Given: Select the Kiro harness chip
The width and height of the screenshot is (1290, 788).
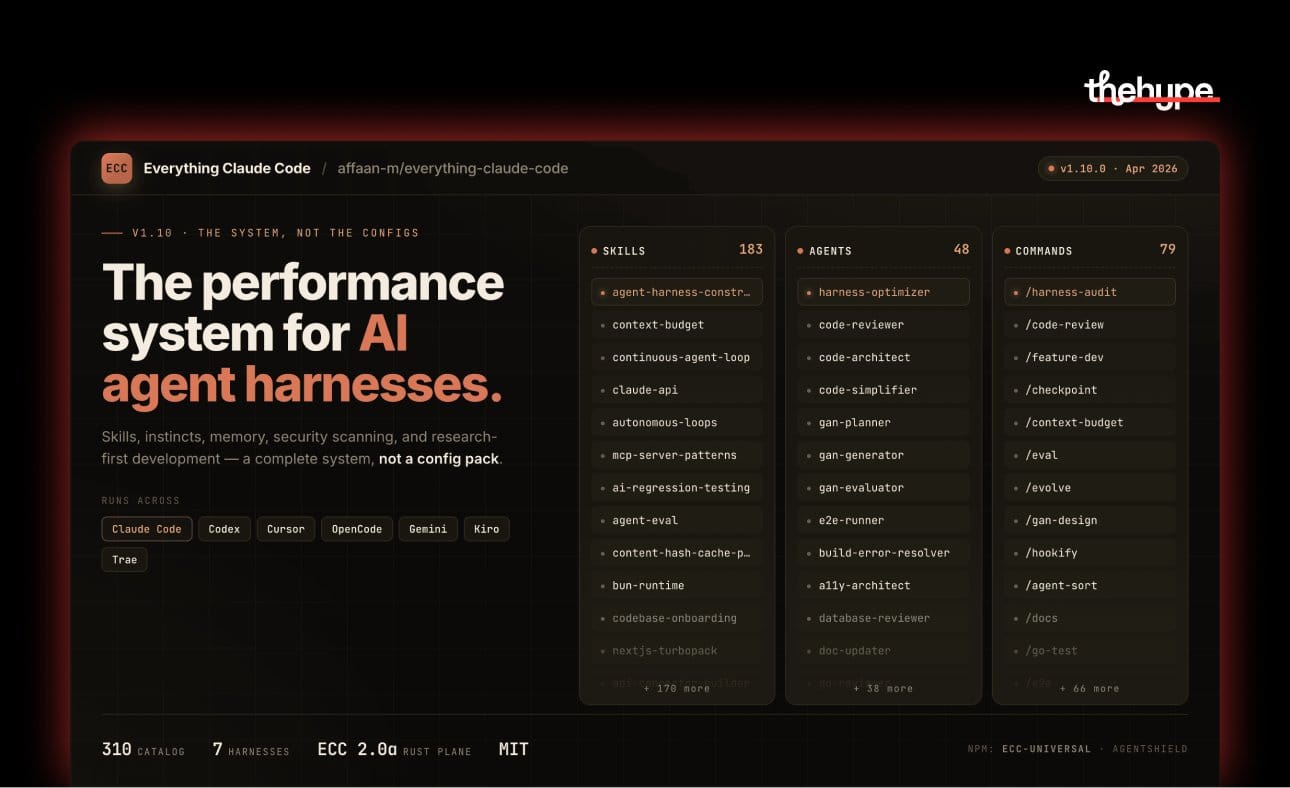Looking at the screenshot, I should click(x=487, y=529).
